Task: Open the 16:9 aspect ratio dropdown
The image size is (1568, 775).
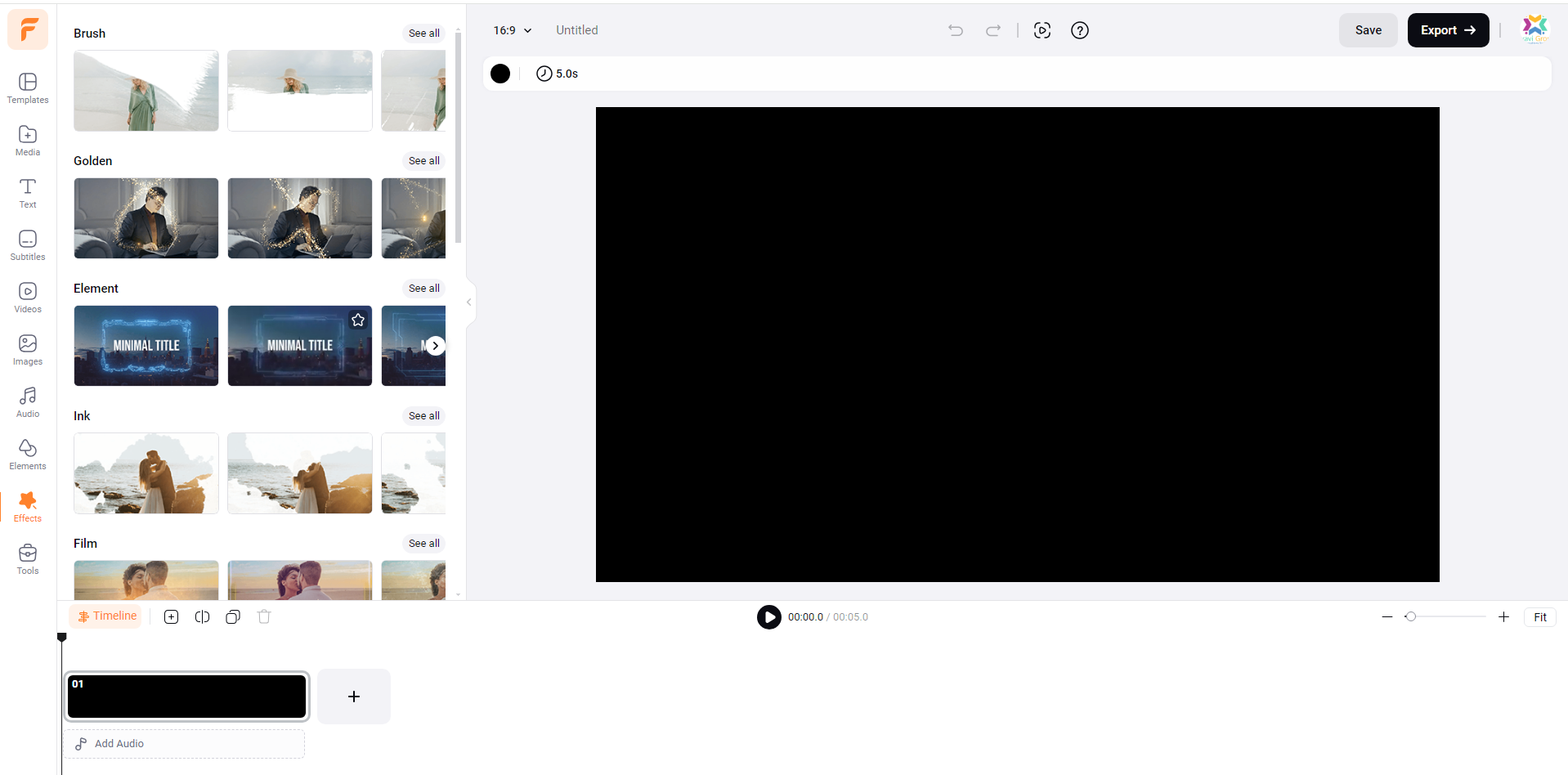Action: click(x=512, y=30)
